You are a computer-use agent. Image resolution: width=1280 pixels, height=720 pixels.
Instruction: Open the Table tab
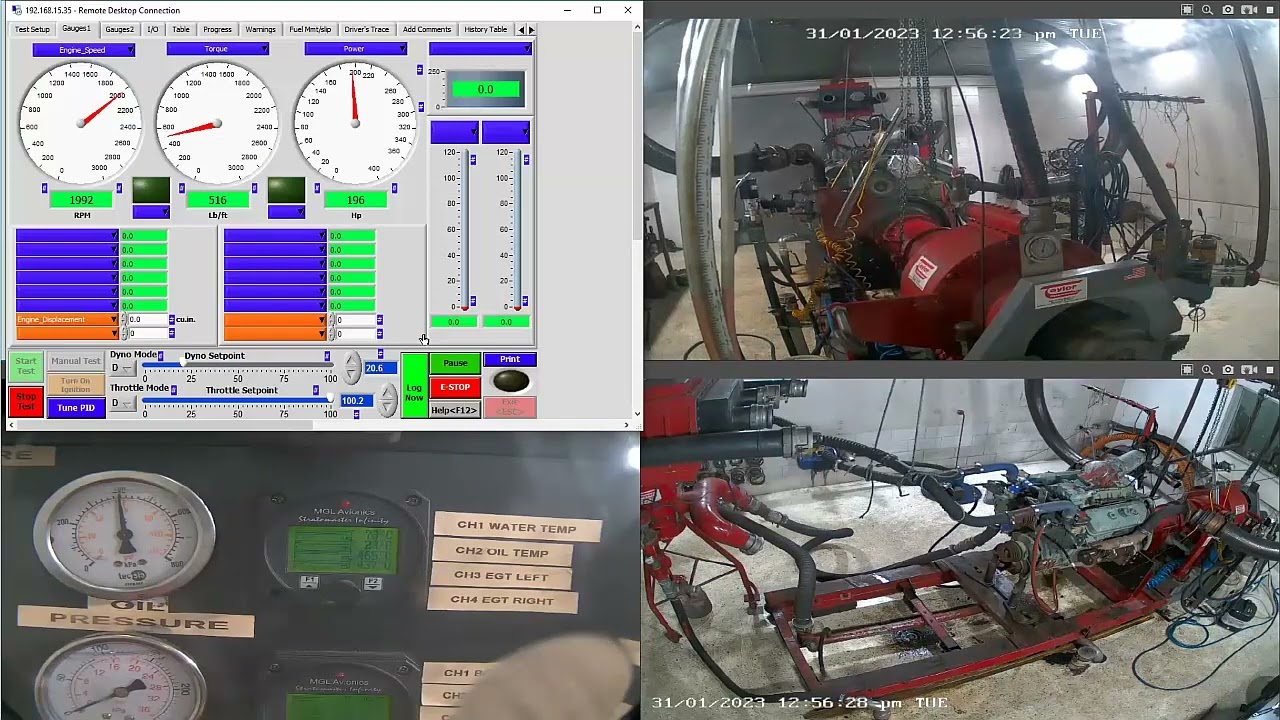(x=181, y=29)
